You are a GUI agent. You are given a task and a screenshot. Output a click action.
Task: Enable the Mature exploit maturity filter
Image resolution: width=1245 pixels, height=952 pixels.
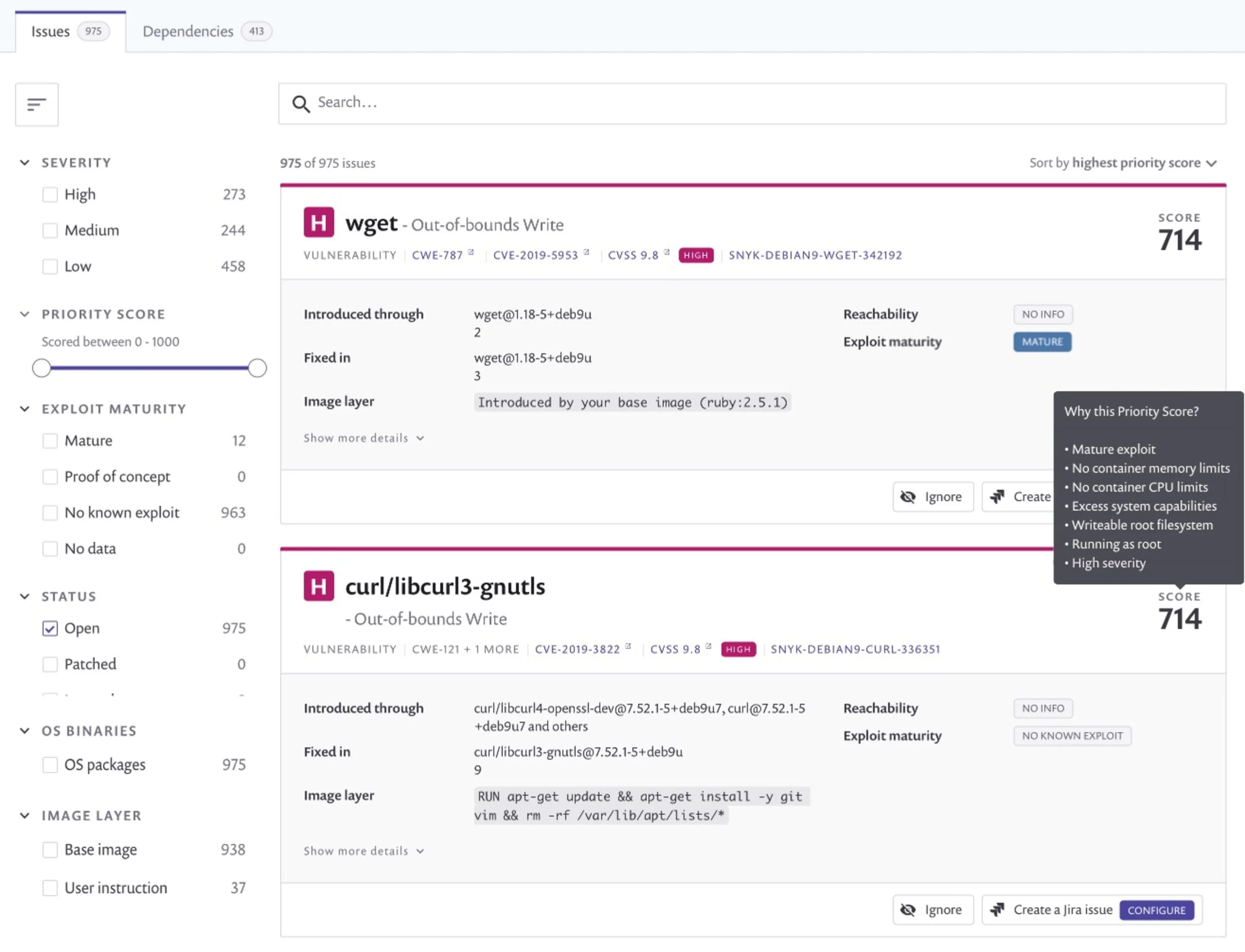(x=51, y=440)
